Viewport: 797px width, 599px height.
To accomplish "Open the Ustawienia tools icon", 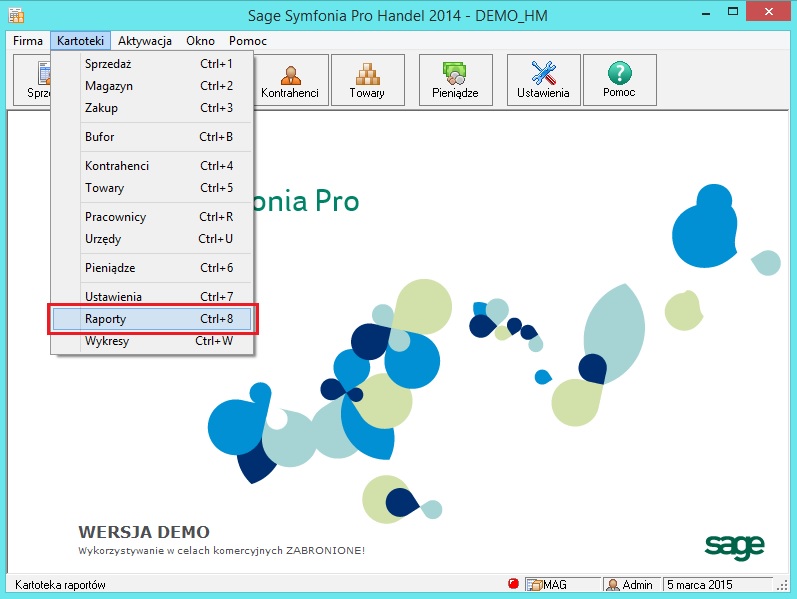I will pyautogui.click(x=543, y=73).
